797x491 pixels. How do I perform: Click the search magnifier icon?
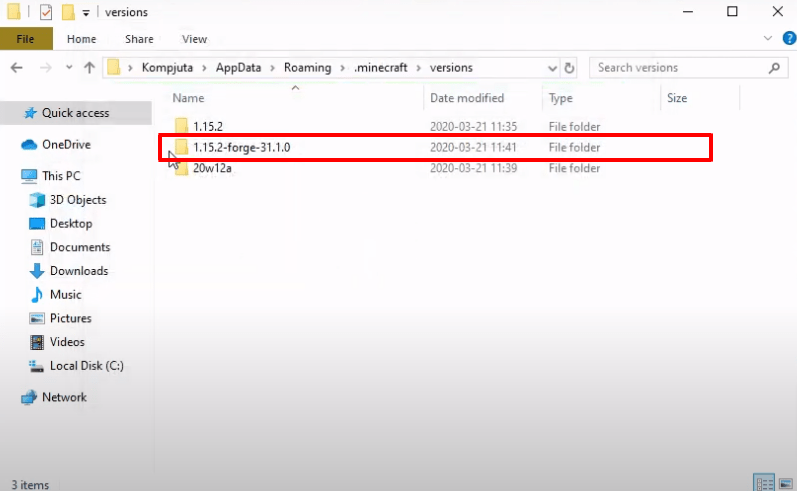coord(775,68)
